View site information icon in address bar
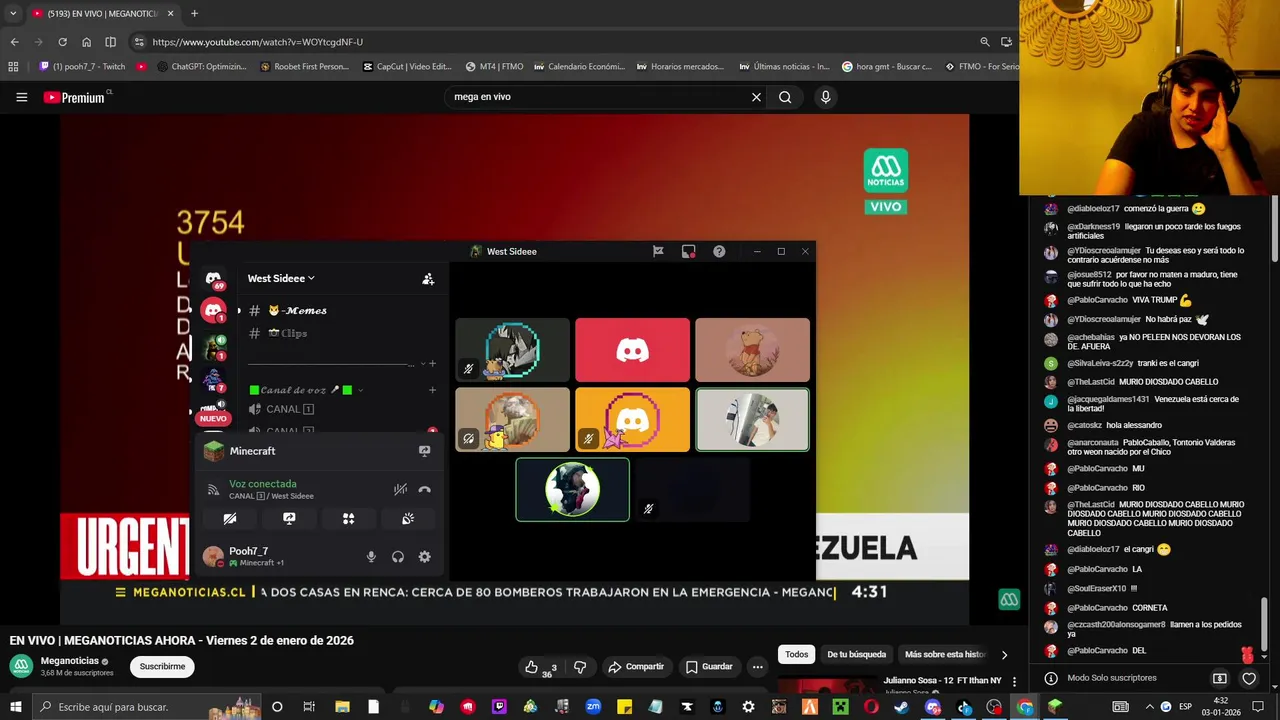Image resolution: width=1280 pixels, height=720 pixels. tap(139, 42)
